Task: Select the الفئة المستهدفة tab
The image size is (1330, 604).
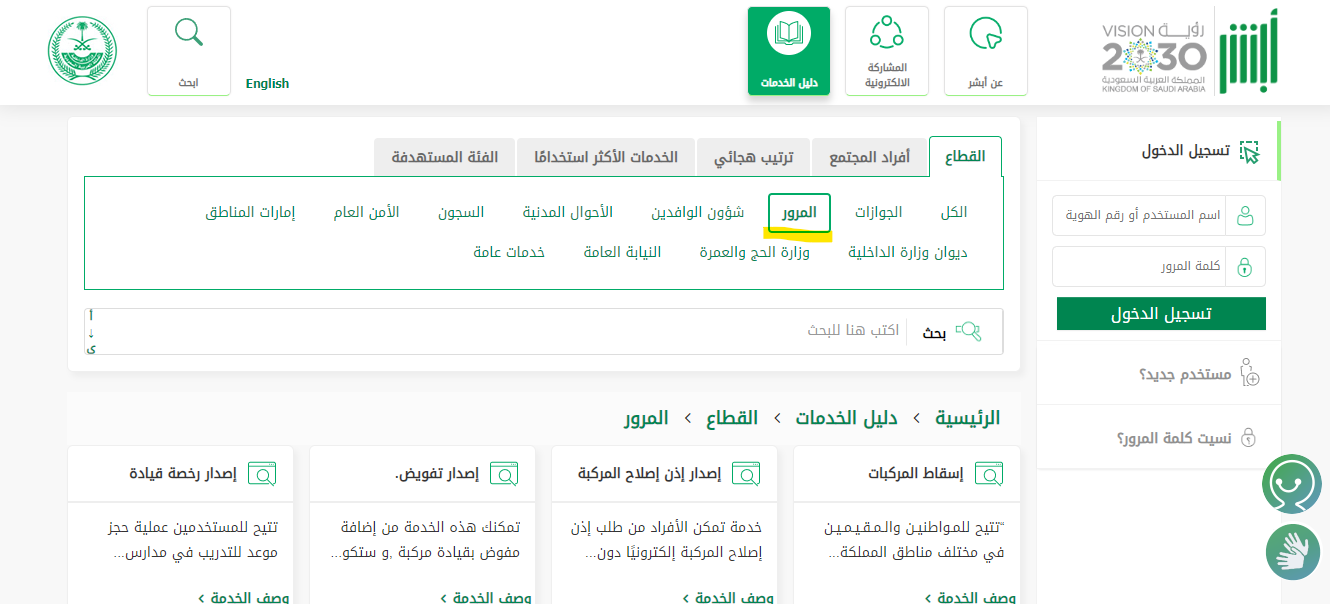Action: [445, 157]
